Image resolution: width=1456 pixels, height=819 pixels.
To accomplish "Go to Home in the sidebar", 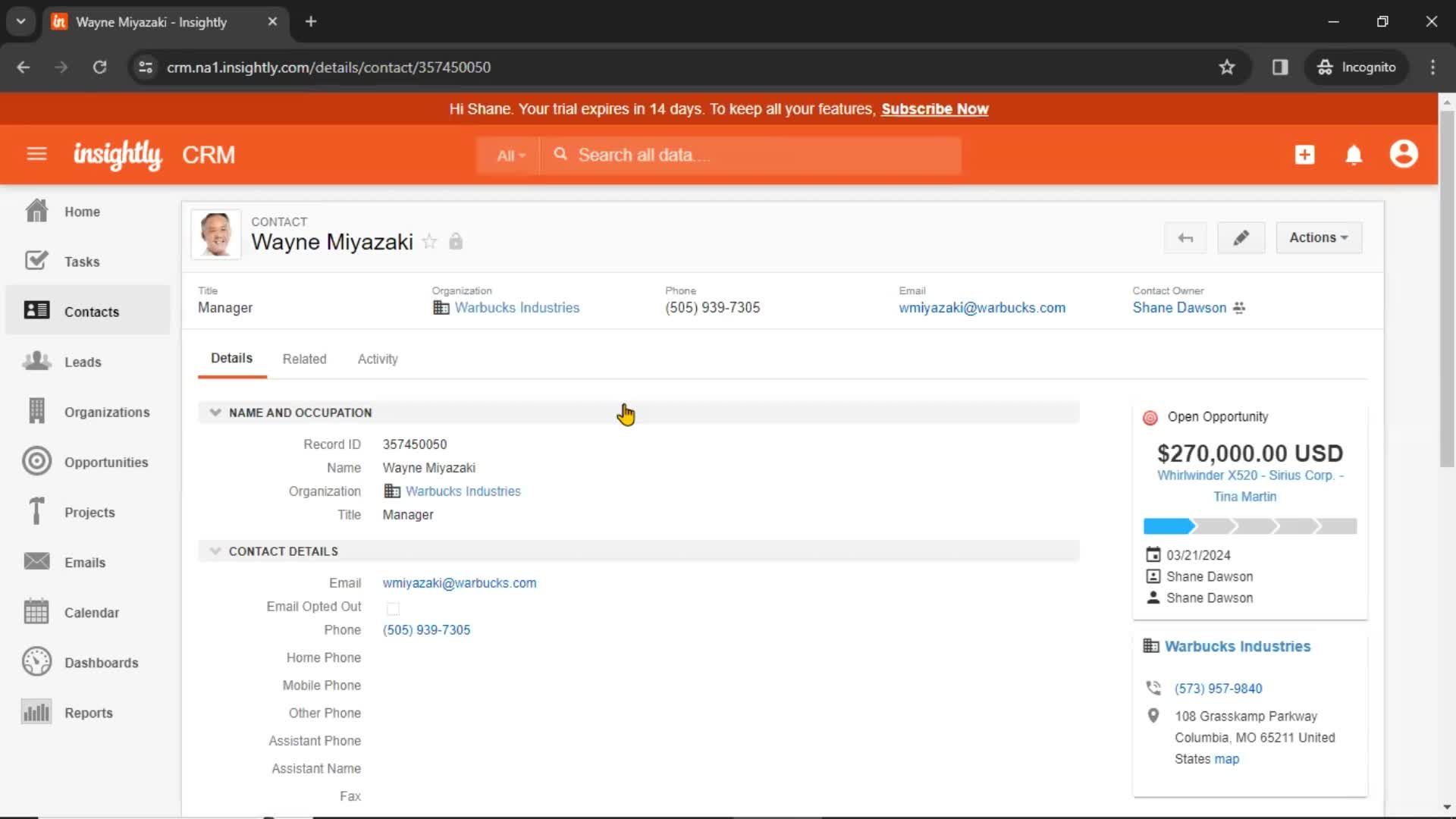I will 88,212.
